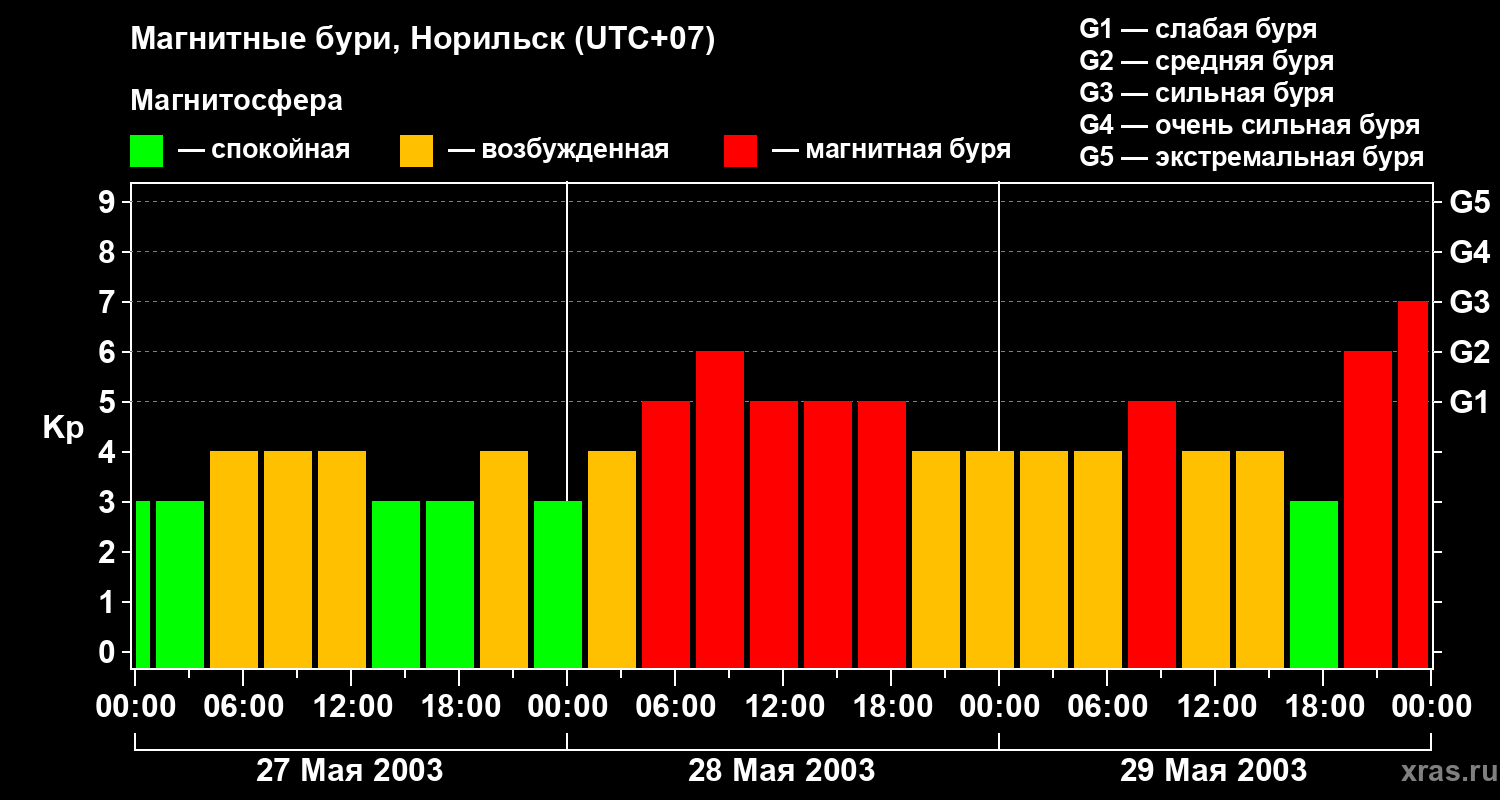1500x800 pixels.
Task: Click the '28 Мая 2003' date label
Action: [x=782, y=770]
